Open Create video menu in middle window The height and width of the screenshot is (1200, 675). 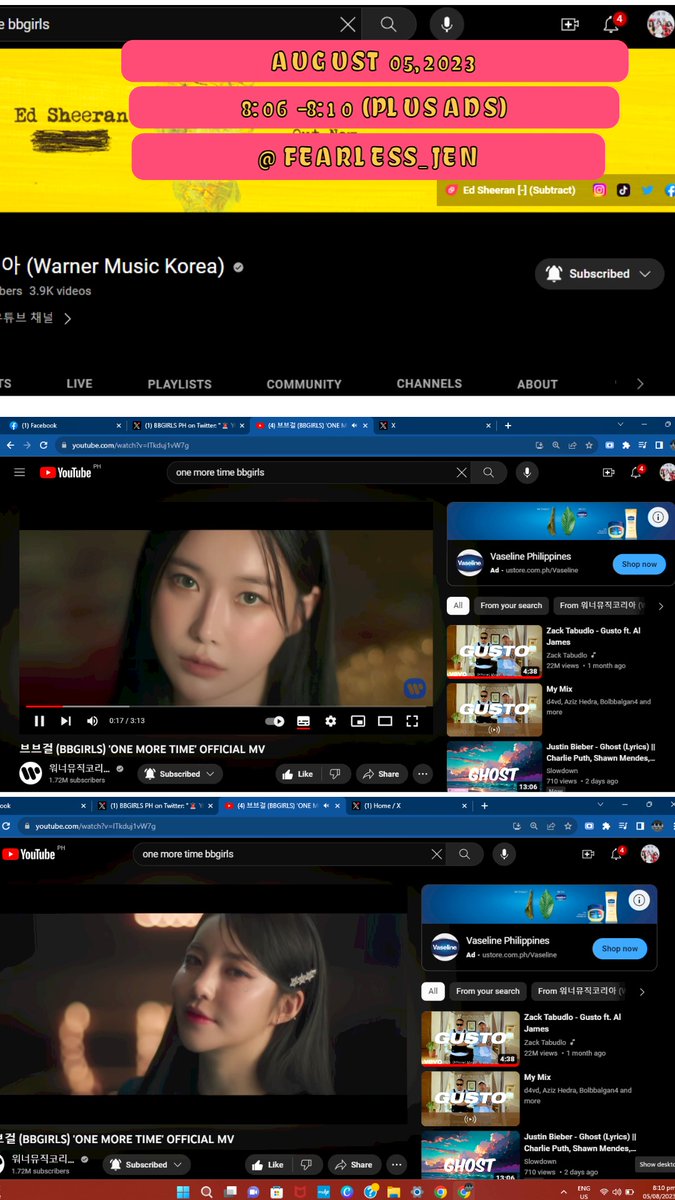(x=608, y=472)
